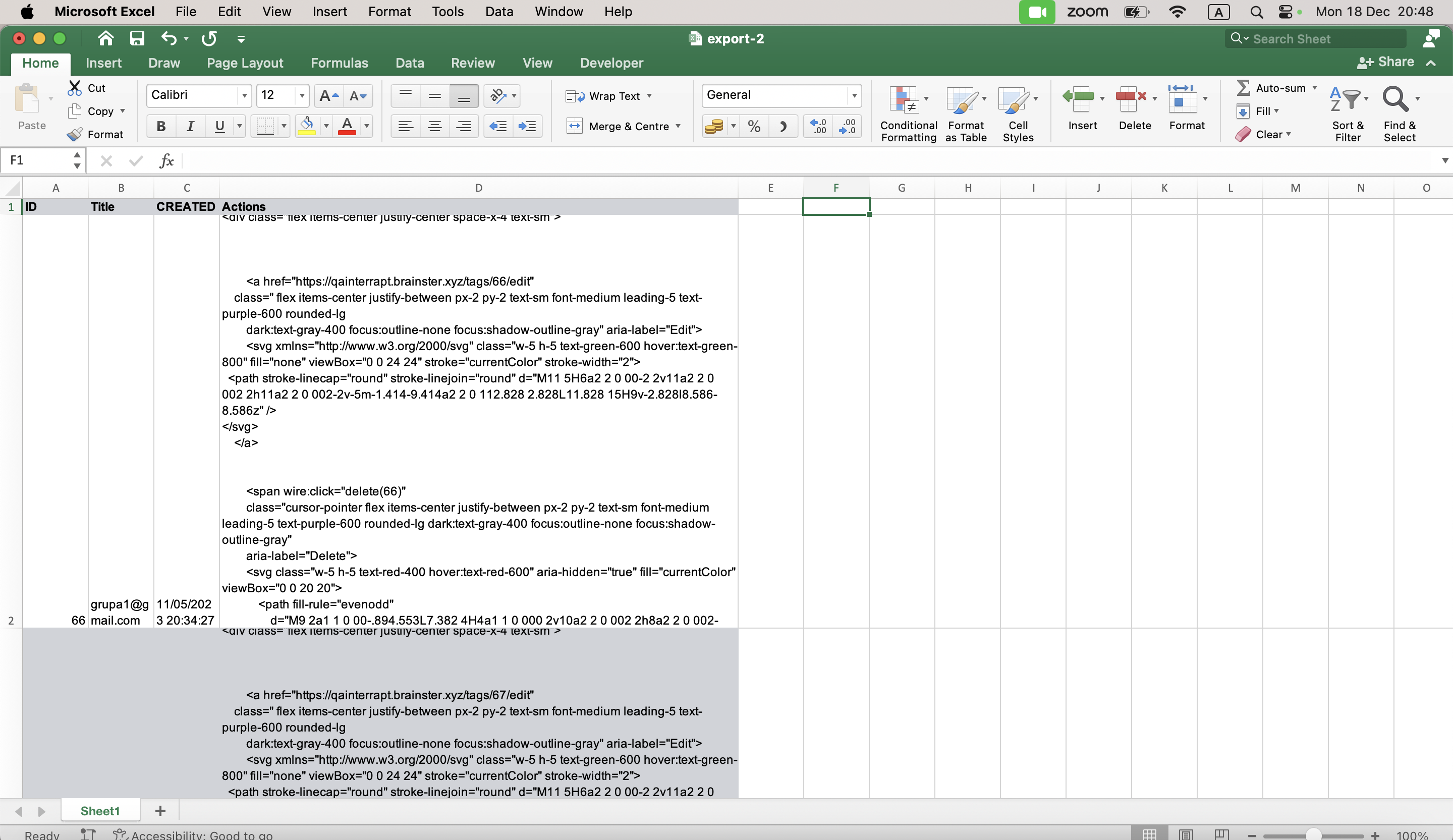Click the Increase Font Size icon
The width and height of the screenshot is (1453, 840).
328,96
